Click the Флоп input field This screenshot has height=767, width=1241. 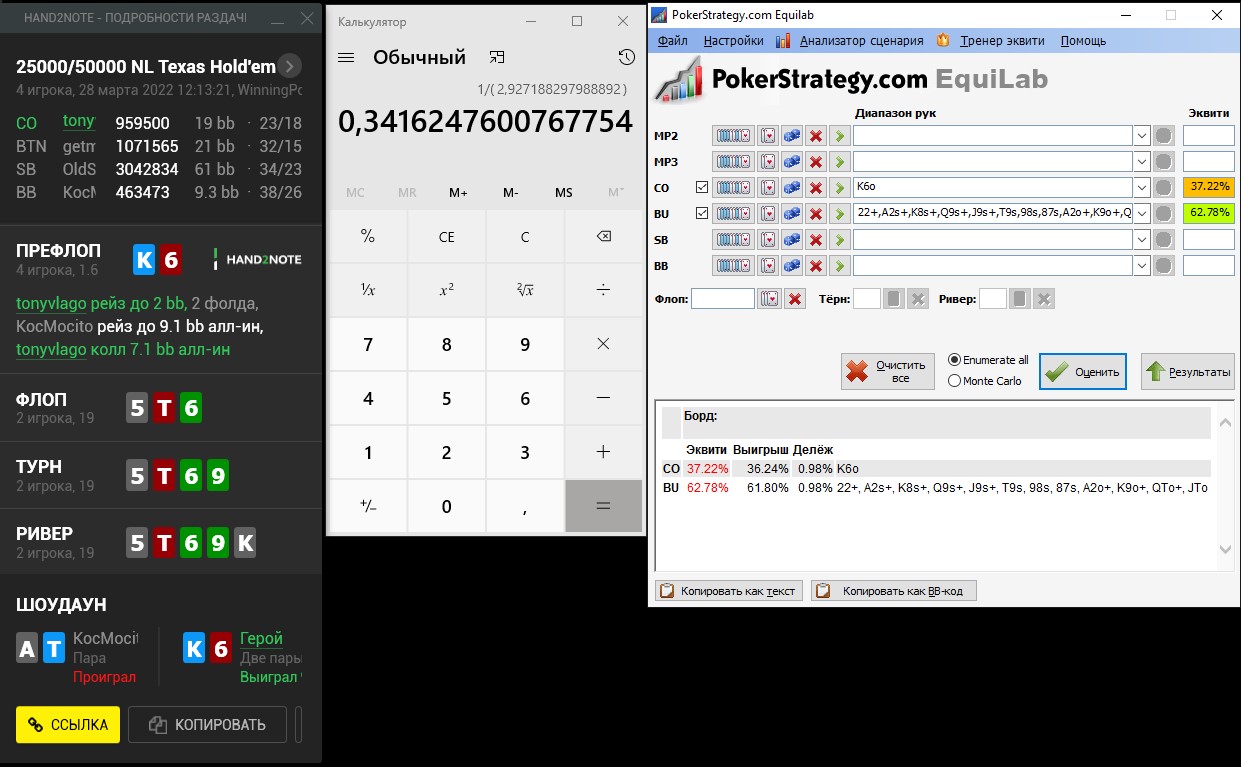tap(723, 299)
